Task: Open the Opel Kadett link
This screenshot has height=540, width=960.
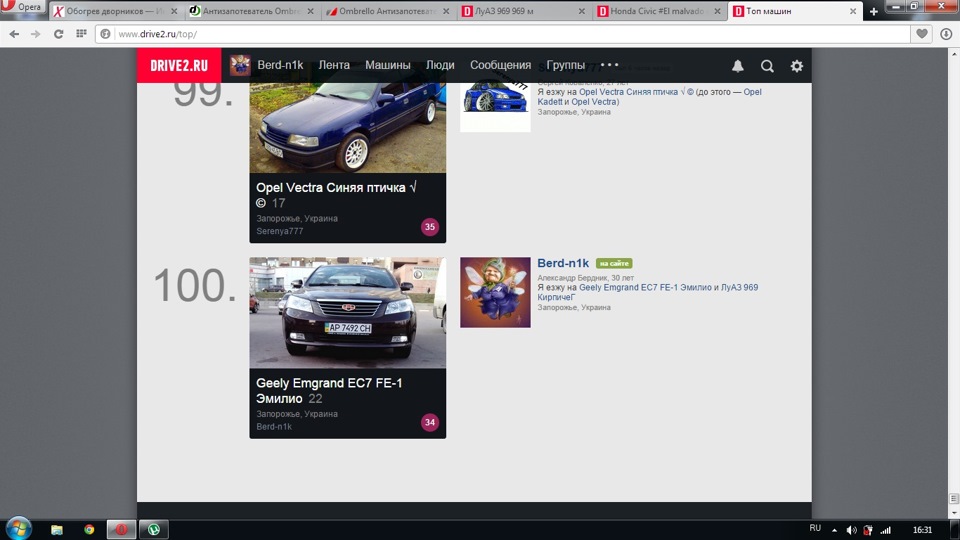Action: [x=650, y=97]
